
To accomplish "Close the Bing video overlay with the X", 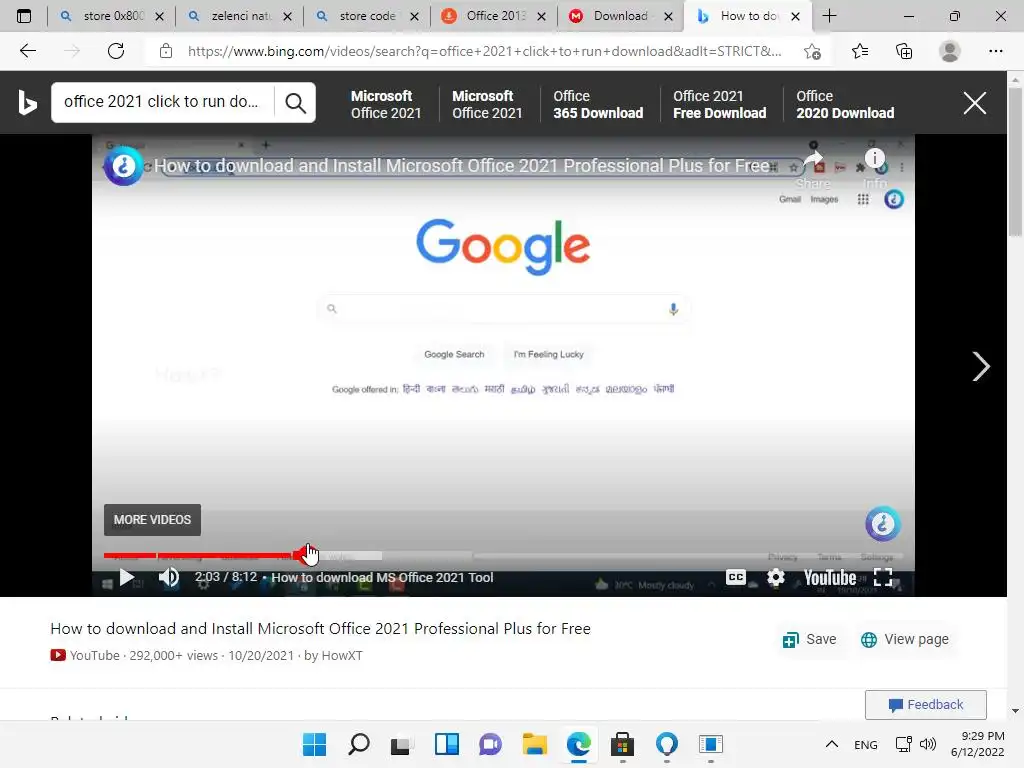I will pos(974,103).
